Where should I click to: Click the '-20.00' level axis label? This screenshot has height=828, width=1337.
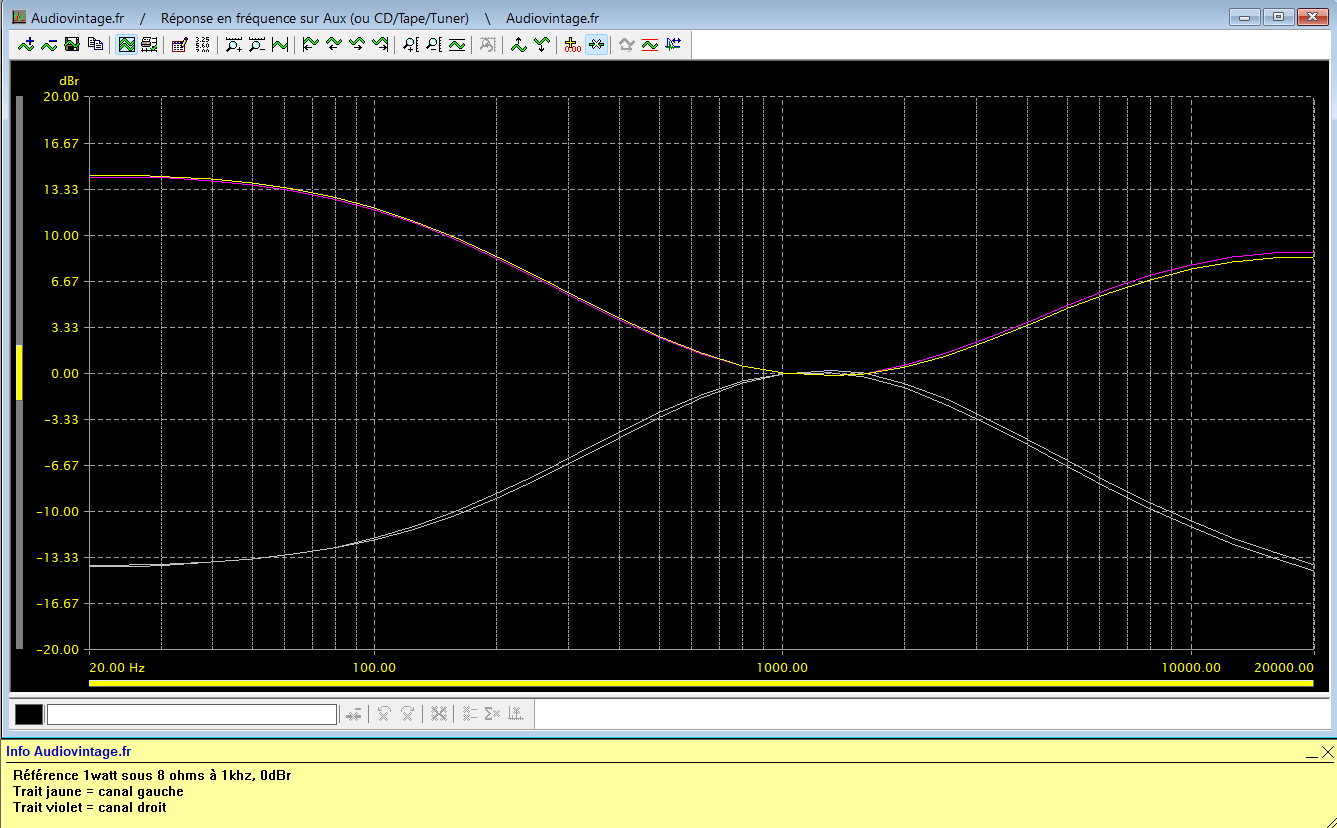58,649
